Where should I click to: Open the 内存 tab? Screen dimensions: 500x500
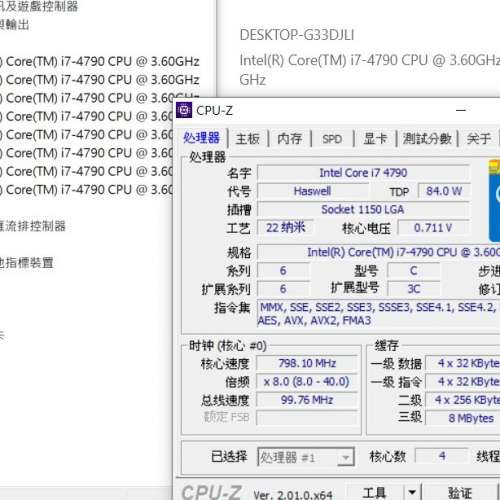(289, 139)
